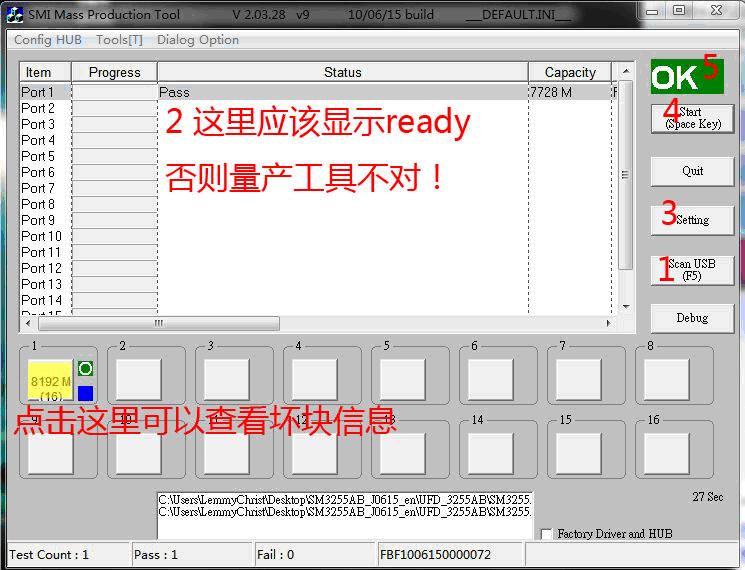Viewport: 745px width, 570px height.
Task: Select the Port 5 row
Action: [318, 156]
